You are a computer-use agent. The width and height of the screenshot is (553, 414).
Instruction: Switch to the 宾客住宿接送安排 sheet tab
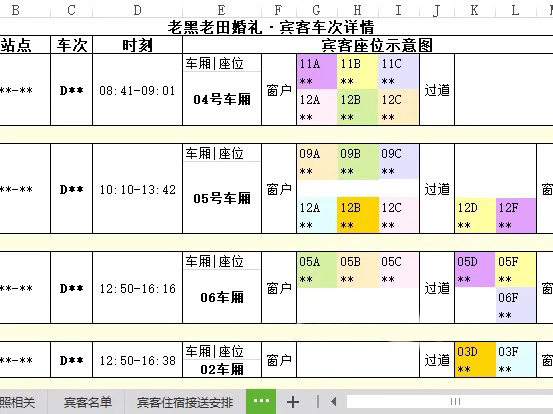pos(185,402)
